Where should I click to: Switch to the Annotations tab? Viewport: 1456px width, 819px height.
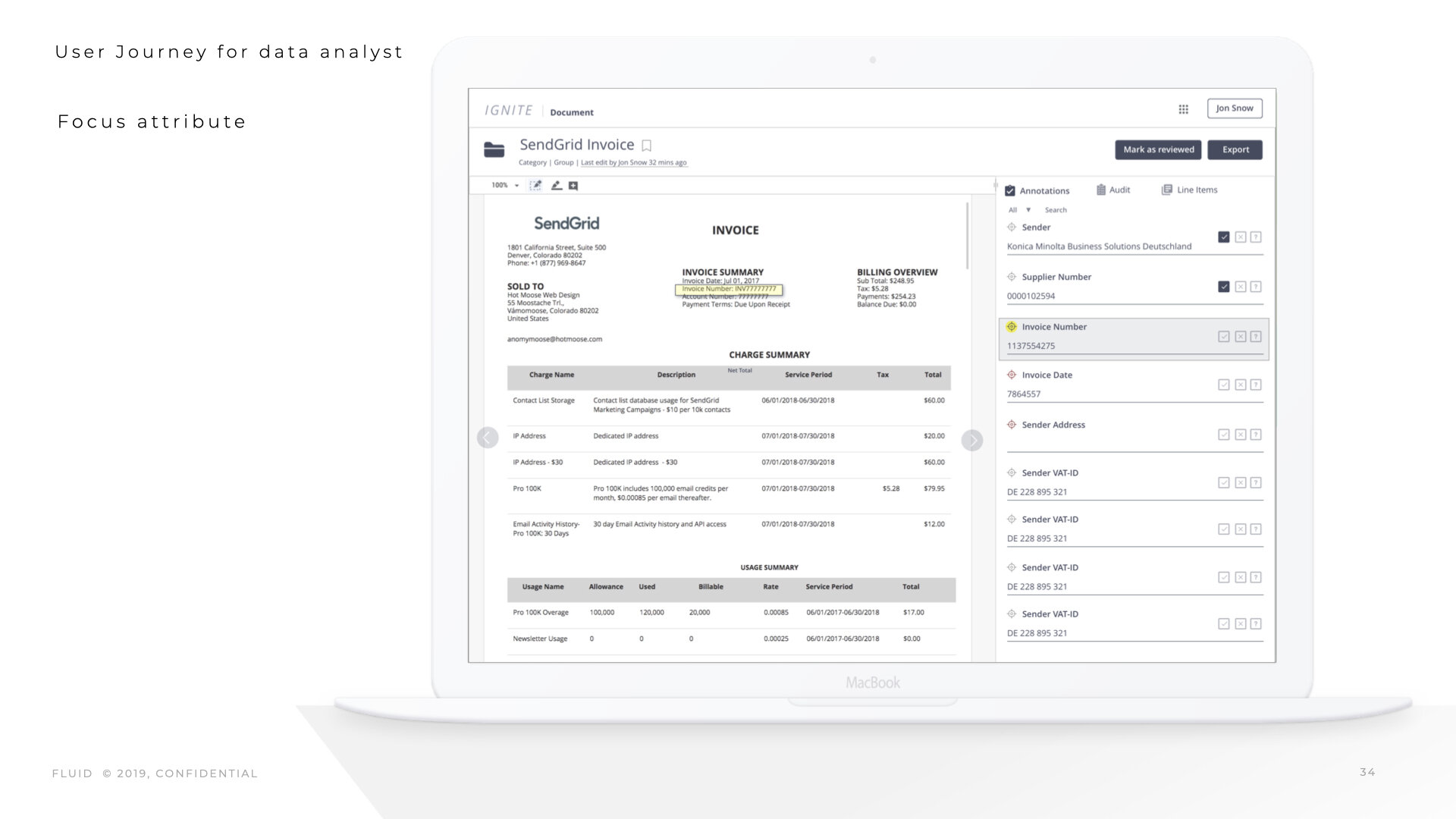point(1037,191)
